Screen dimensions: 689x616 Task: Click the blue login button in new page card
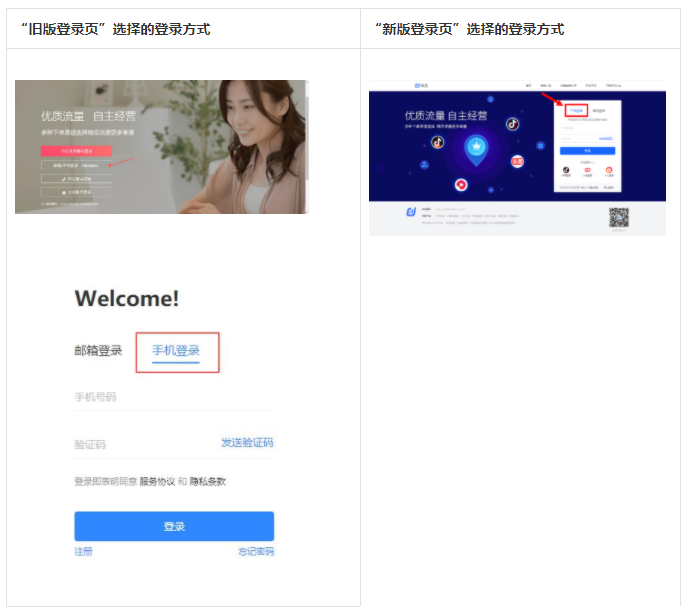click(x=587, y=151)
